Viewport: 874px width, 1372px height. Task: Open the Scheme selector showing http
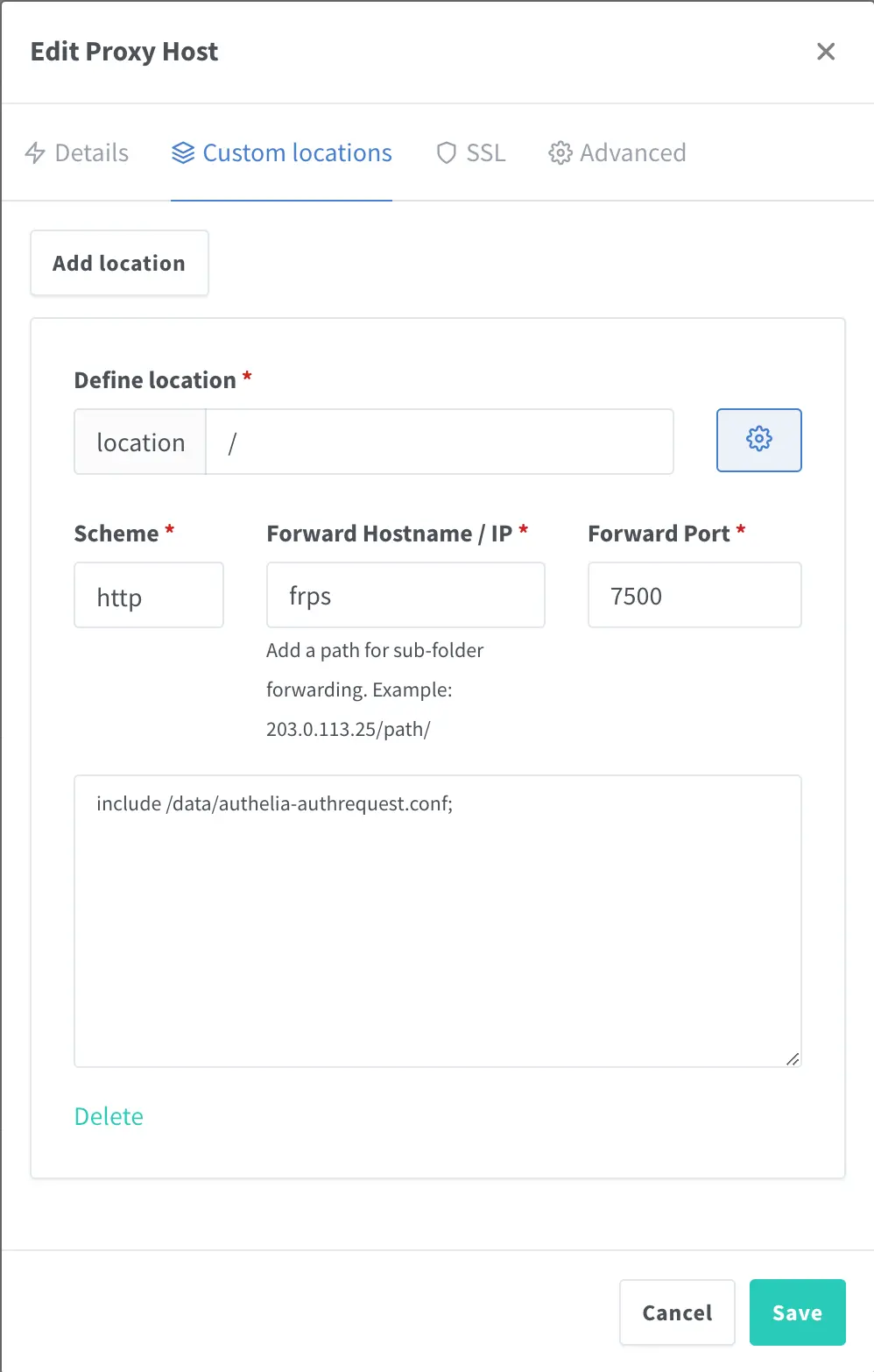click(x=149, y=596)
